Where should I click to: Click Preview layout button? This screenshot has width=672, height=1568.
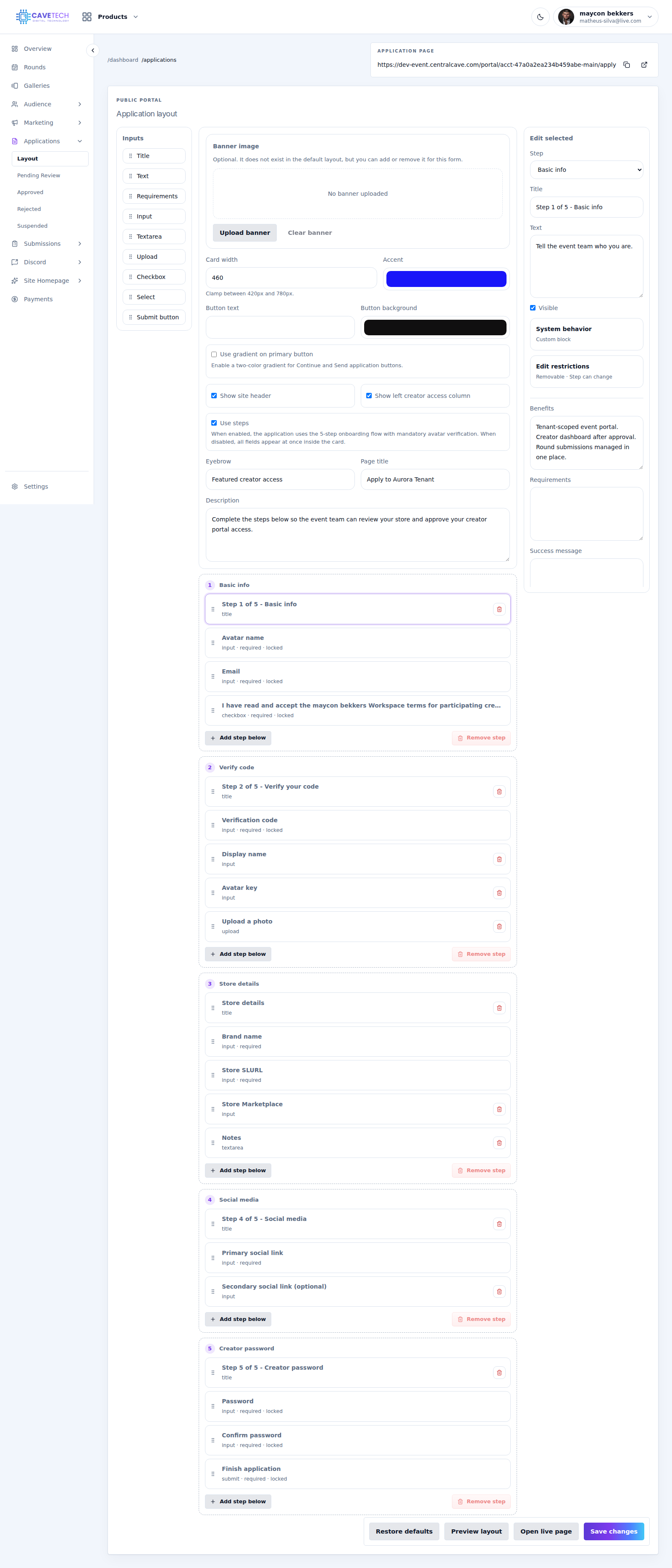point(477,1531)
